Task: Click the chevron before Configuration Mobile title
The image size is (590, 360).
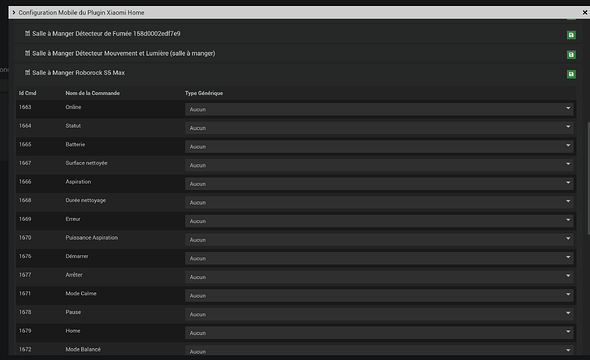Action: [14, 12]
